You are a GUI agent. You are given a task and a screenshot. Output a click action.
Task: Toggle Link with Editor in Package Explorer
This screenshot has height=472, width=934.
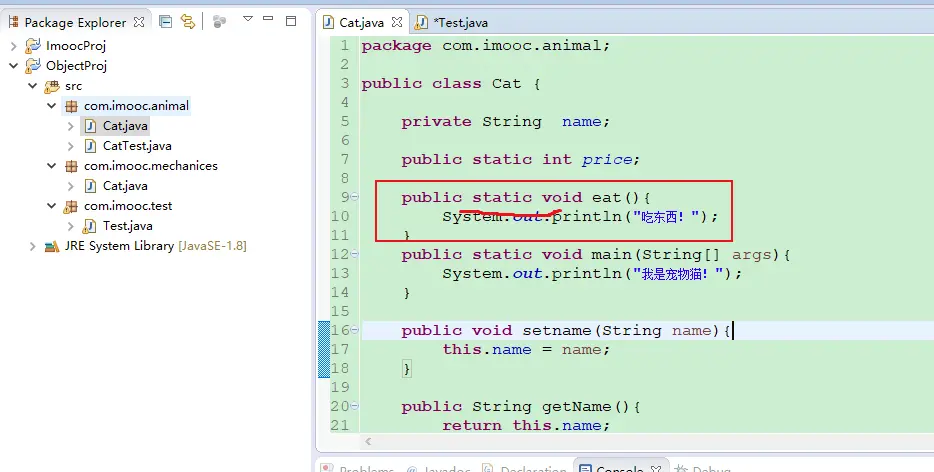[187, 21]
